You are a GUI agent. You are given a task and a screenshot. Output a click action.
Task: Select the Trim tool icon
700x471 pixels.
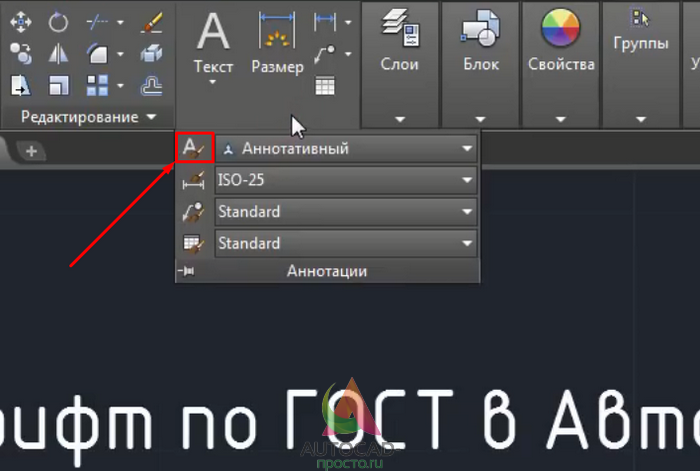pos(97,22)
